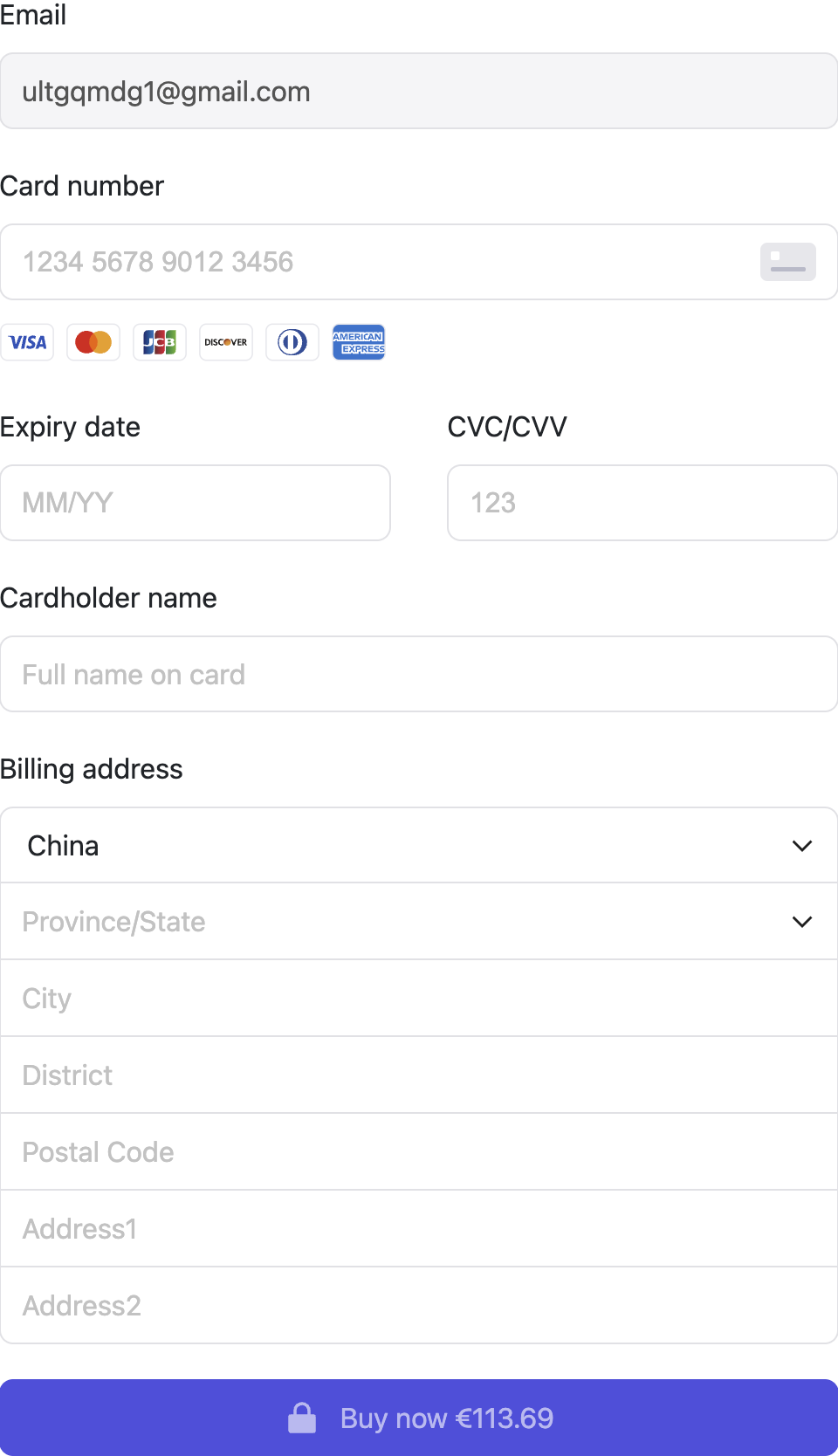The width and height of the screenshot is (838, 1456).
Task: Click into the CVC/CVV field
Action: pos(642,503)
